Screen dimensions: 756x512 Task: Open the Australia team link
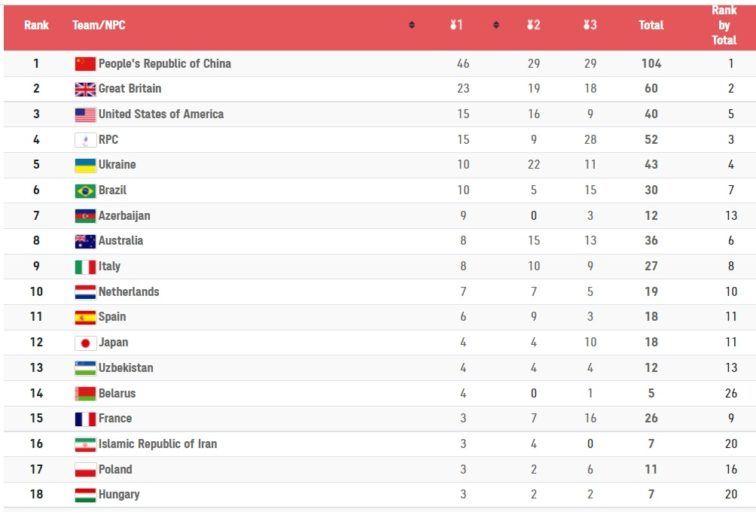click(121, 241)
